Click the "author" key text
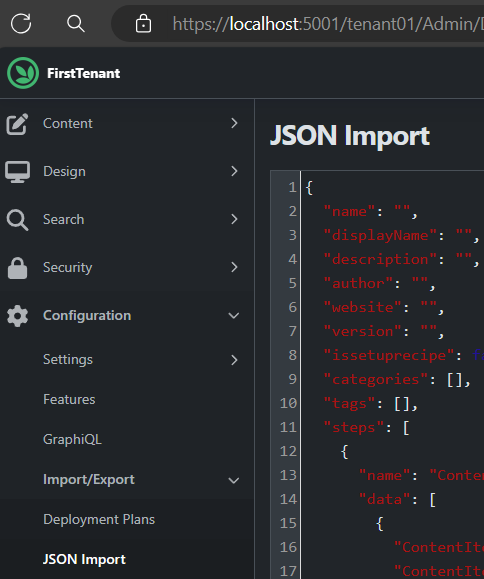 coord(358,284)
